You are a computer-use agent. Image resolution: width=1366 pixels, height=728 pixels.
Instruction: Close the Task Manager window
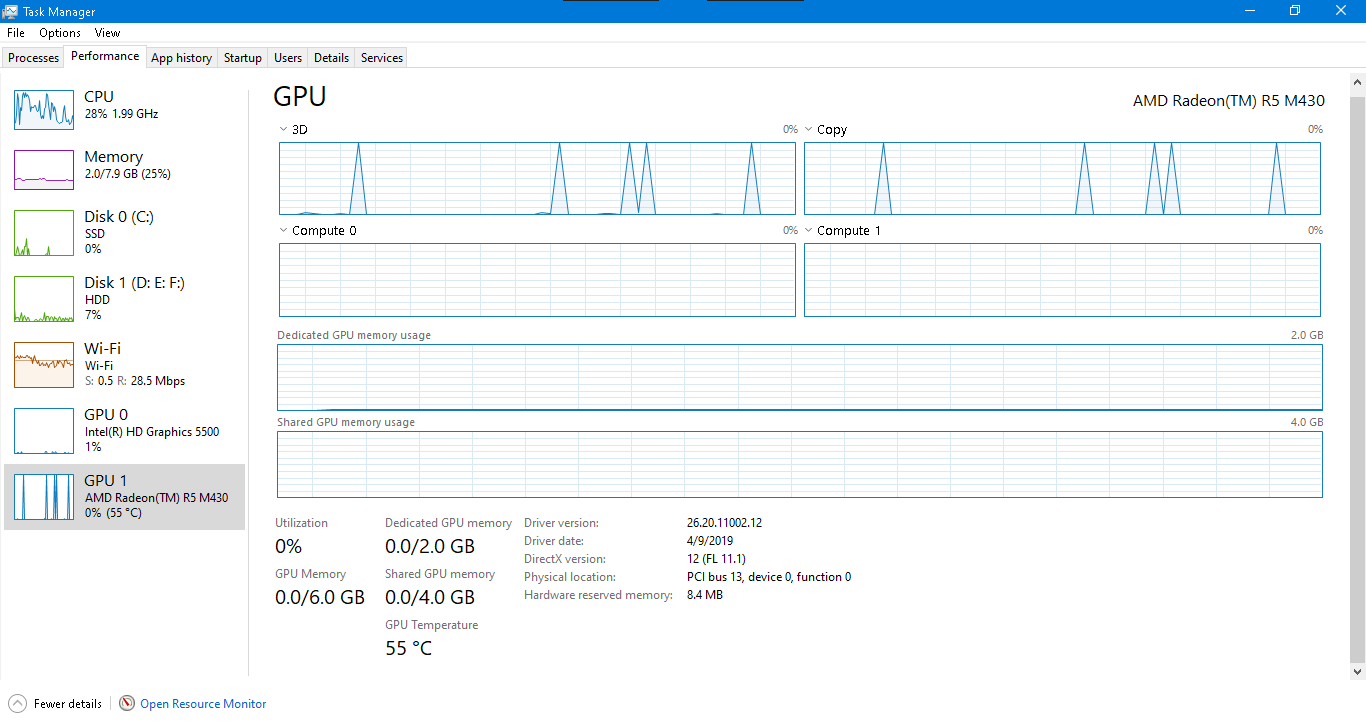click(1341, 11)
